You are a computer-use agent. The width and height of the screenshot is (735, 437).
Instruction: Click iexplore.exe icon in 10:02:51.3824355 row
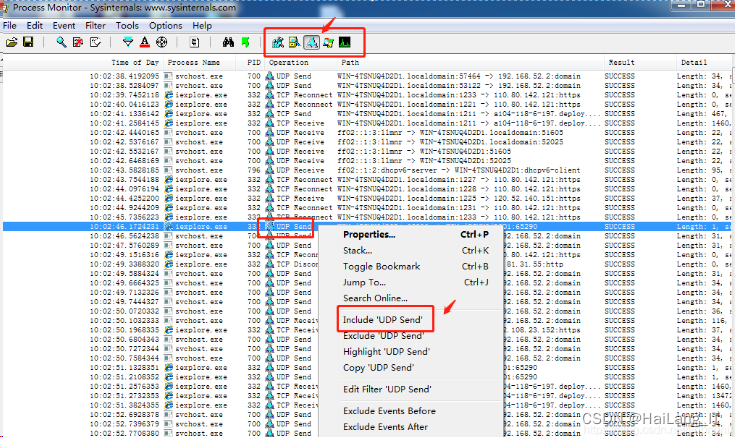point(169,405)
